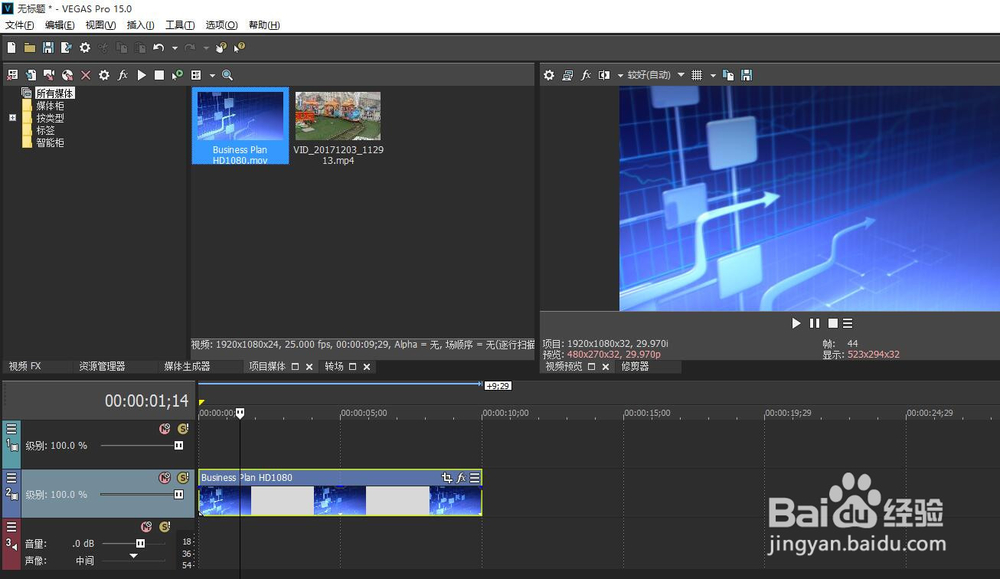
Task: Click the Capture Video icon in Project Media
Action: tap(49, 75)
